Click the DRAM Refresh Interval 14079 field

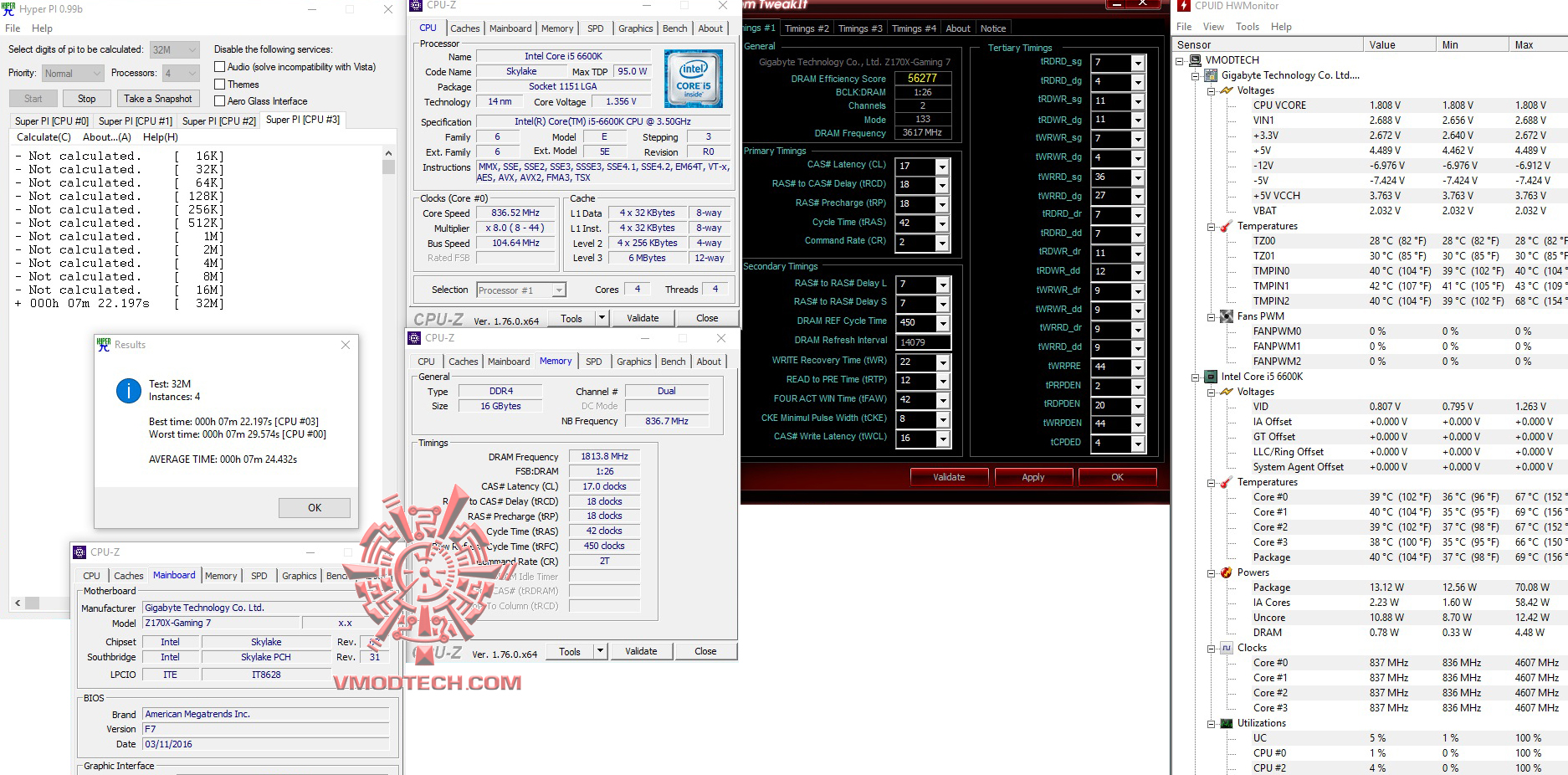coord(923,342)
